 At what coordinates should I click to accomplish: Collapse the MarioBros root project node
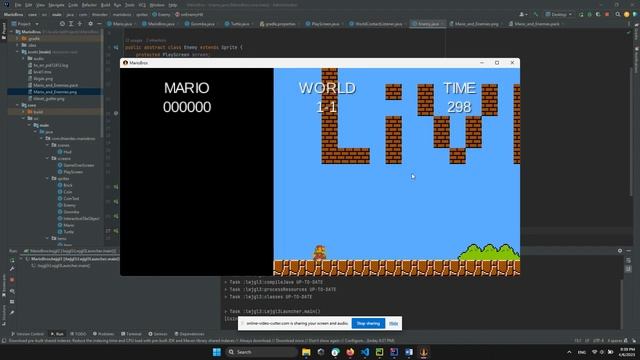[x=12, y=32]
